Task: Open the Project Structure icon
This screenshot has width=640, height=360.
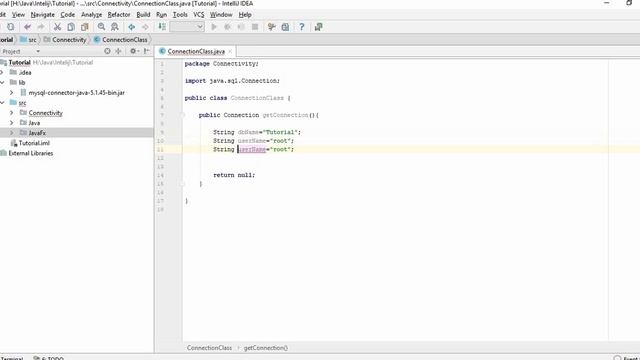Action: click(285, 27)
